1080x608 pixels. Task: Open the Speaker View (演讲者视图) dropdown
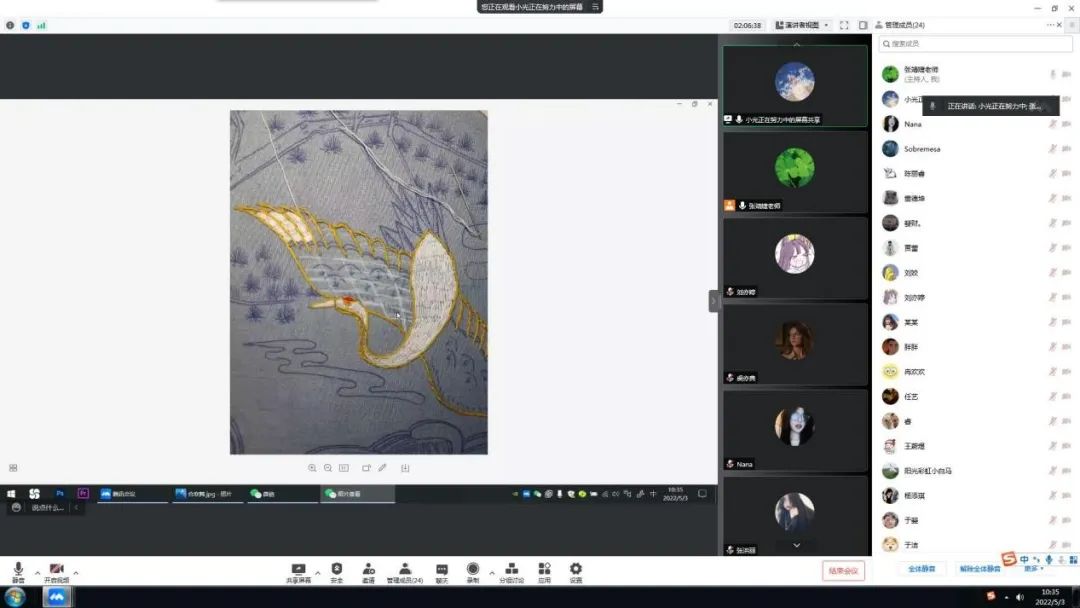click(x=802, y=25)
